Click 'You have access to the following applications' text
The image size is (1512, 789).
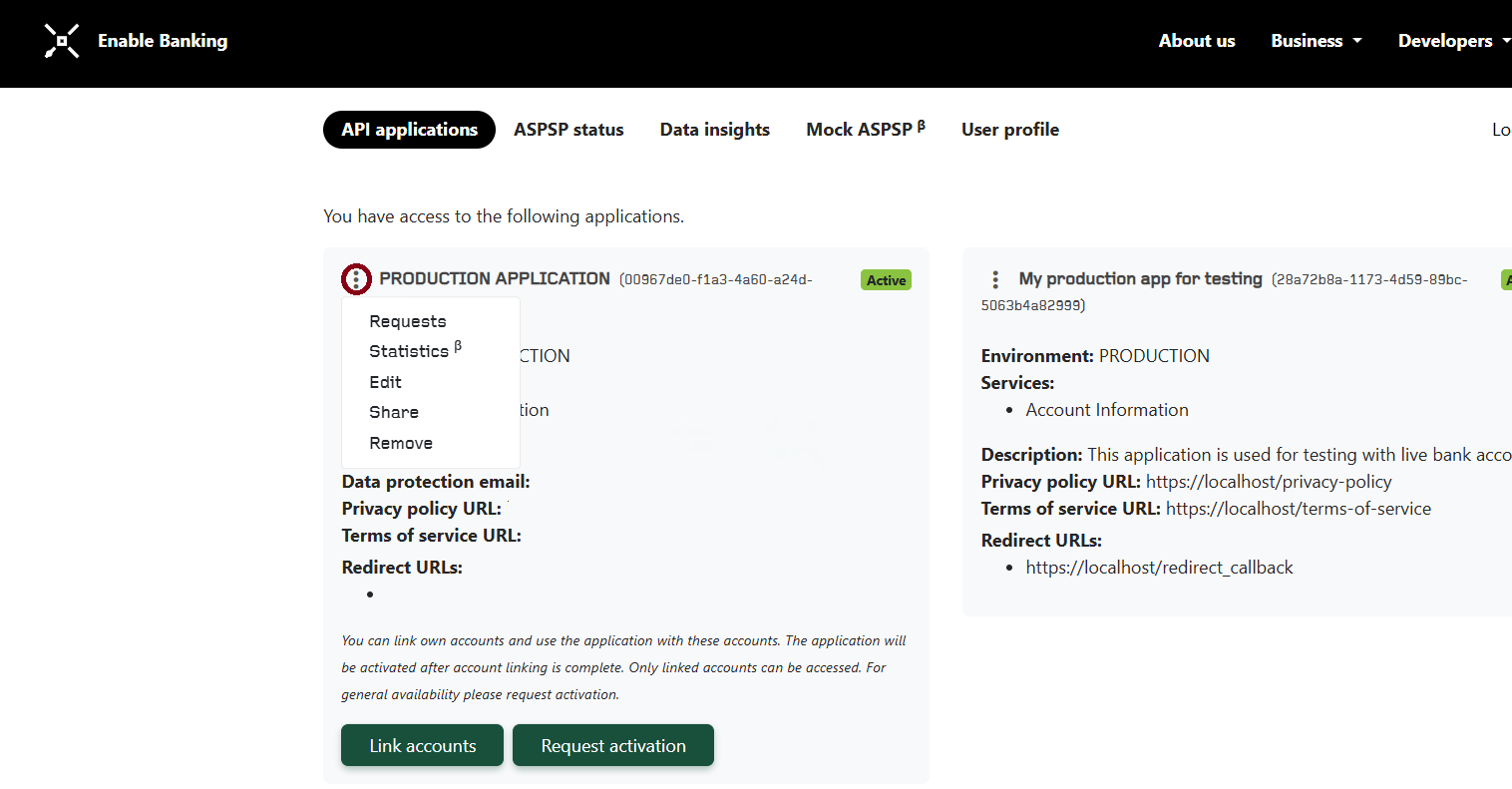click(x=504, y=216)
